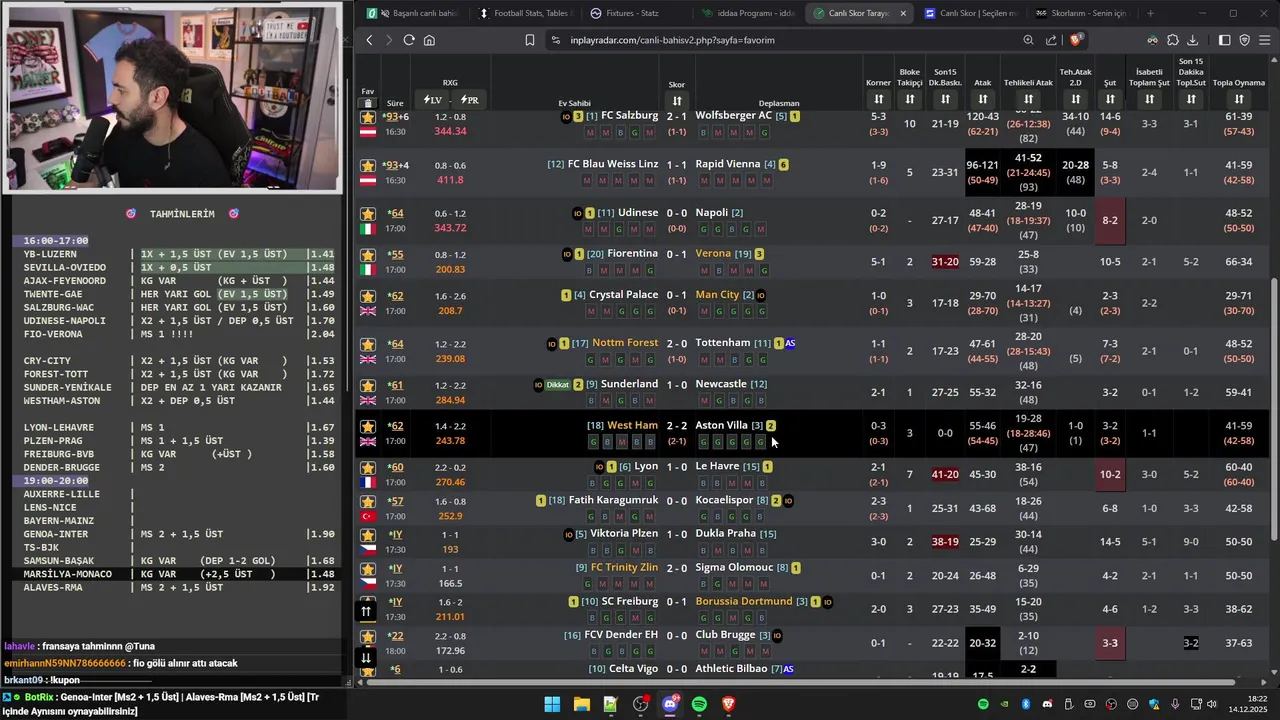Click the minute *64 link for Udinese

pos(396,213)
